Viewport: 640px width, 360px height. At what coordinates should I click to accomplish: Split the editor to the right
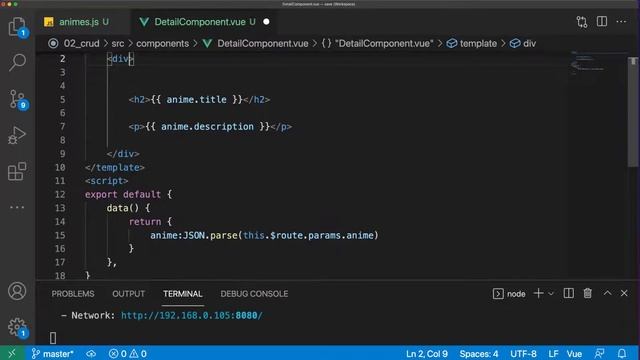pos(602,22)
